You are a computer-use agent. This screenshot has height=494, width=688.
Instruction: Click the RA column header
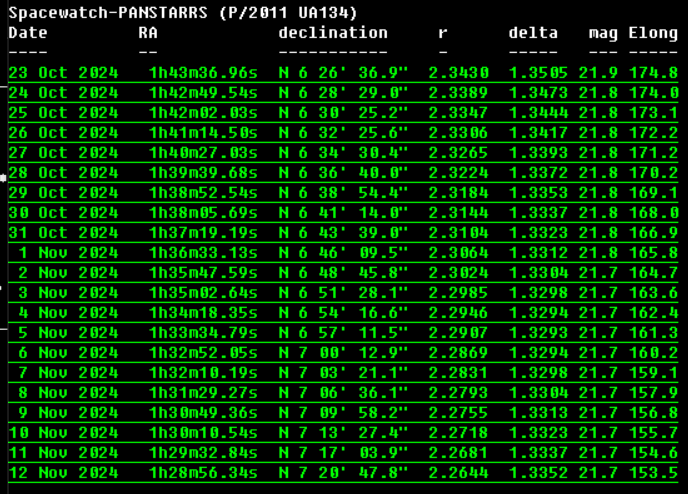[x=148, y=33]
